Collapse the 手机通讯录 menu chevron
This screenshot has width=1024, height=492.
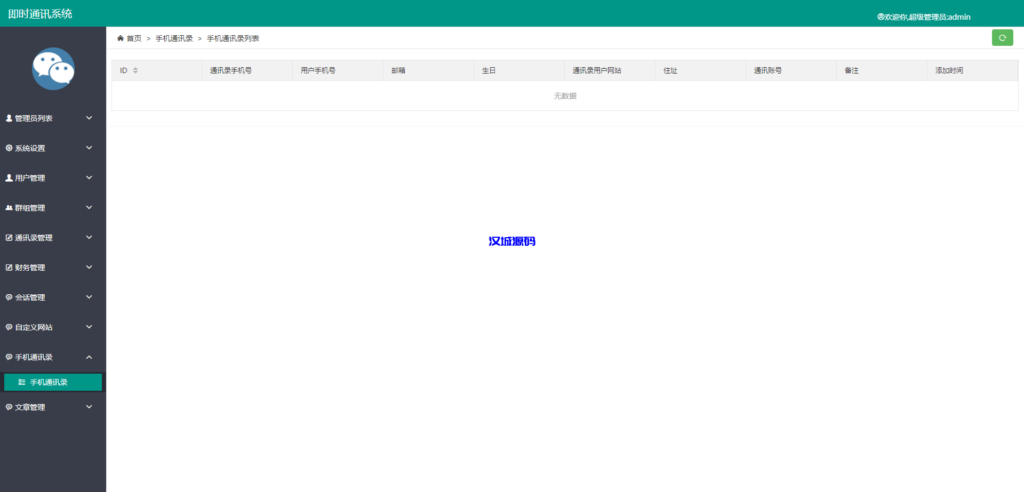click(x=89, y=357)
